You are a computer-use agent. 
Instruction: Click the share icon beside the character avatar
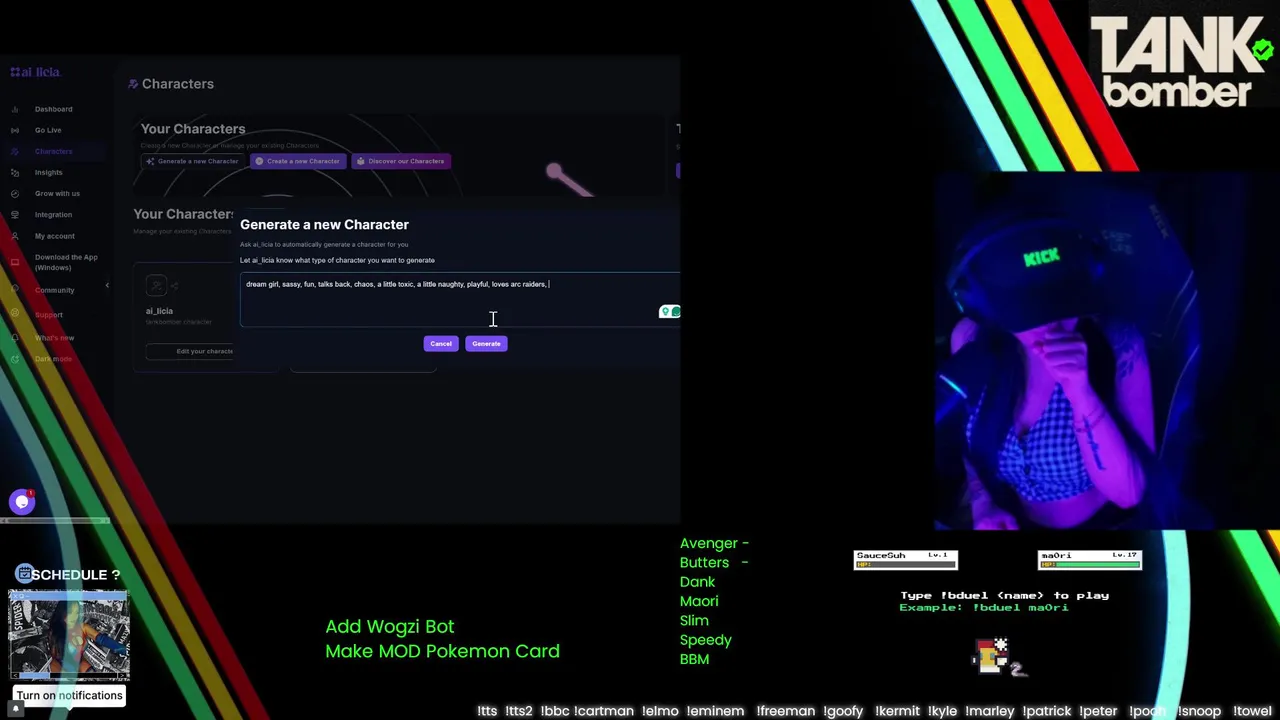click(x=174, y=286)
